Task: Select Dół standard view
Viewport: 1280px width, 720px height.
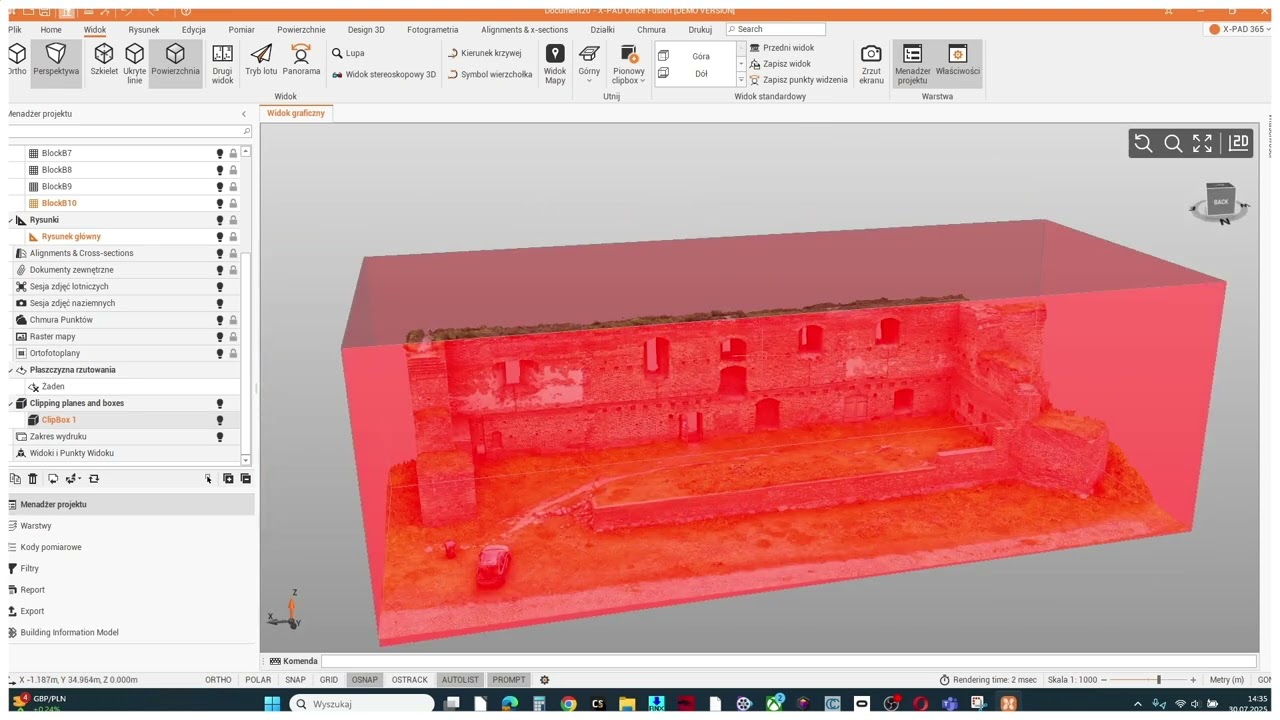Action: tap(696, 73)
